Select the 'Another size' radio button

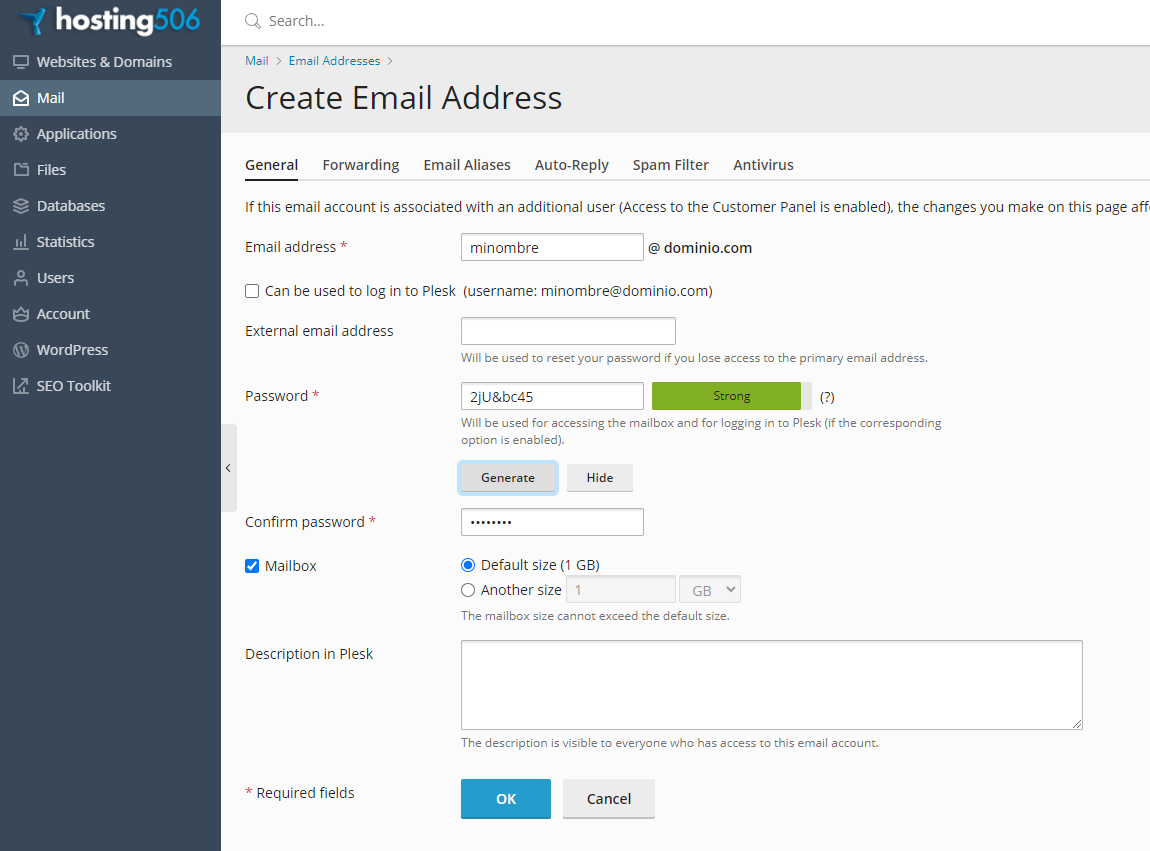[x=467, y=589]
